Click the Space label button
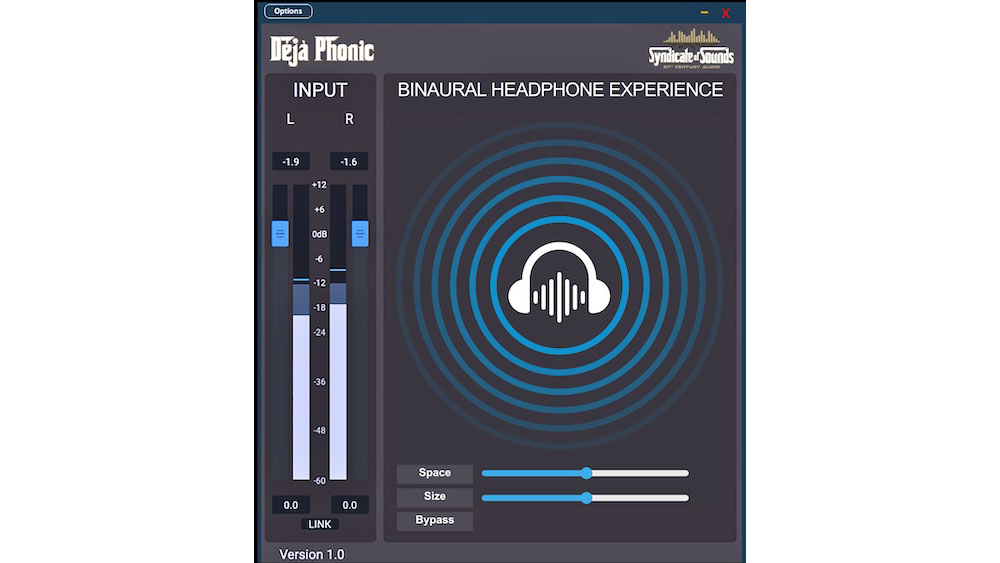The image size is (1000, 563). pyautogui.click(x=434, y=473)
